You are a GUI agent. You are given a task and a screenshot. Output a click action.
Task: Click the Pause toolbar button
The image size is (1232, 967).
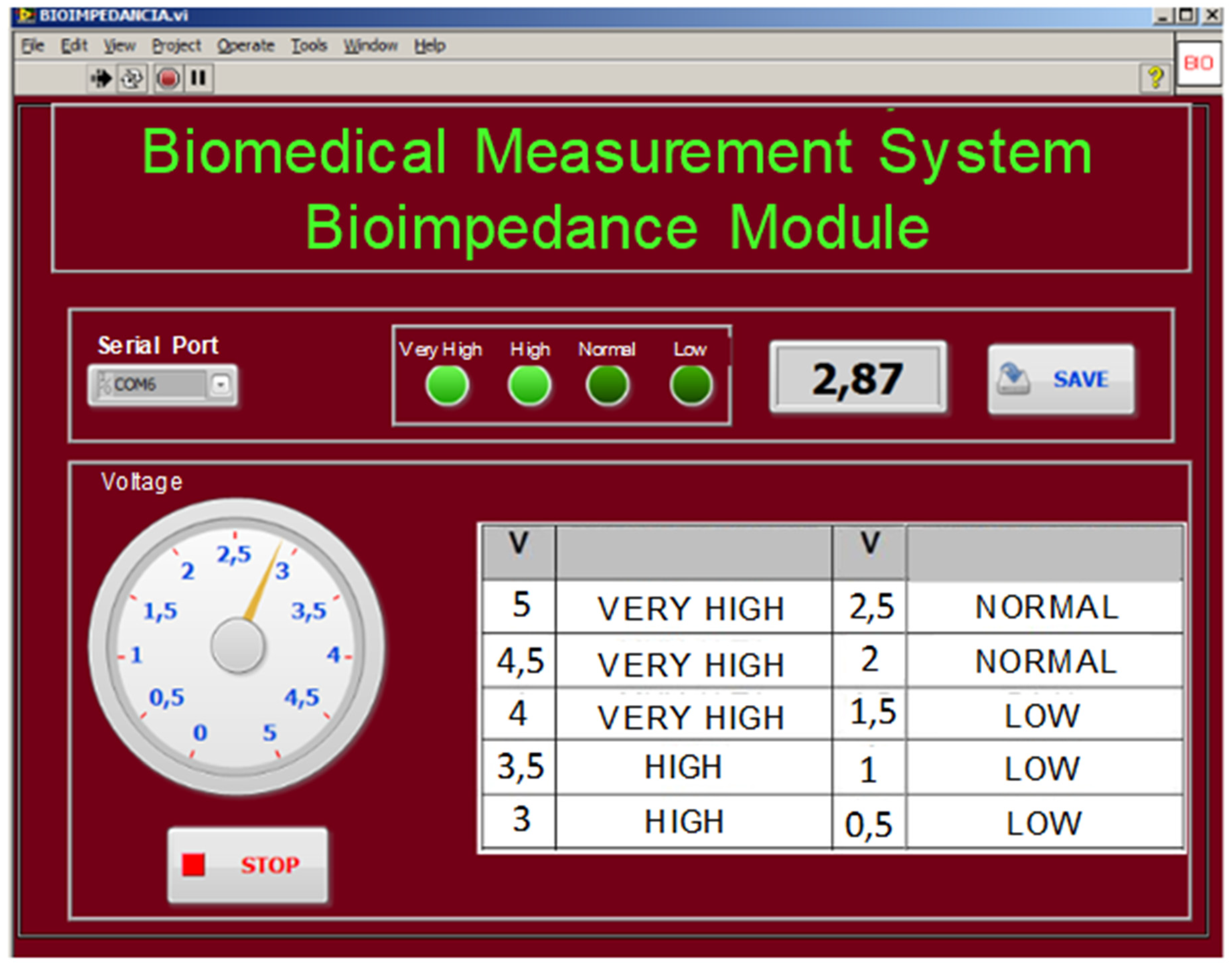[x=198, y=78]
